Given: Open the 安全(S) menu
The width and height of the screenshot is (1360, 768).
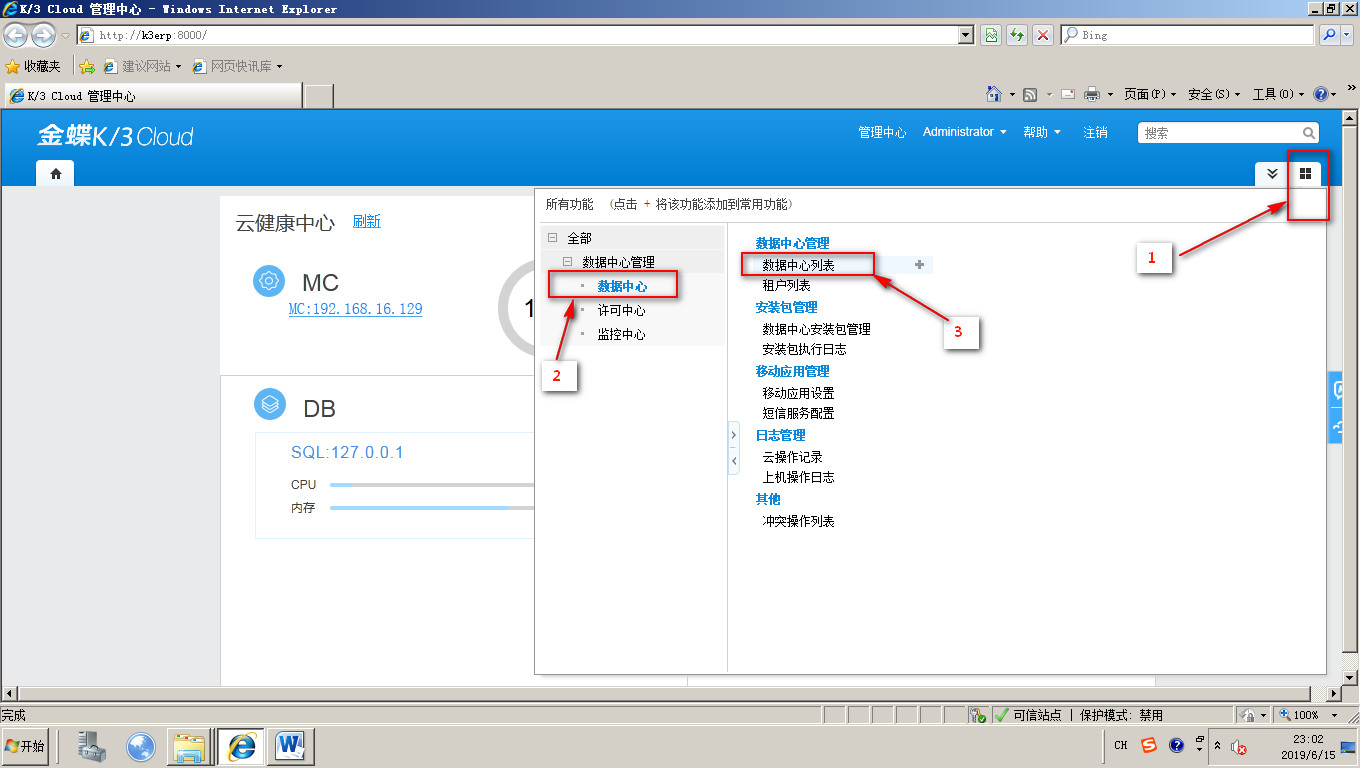Looking at the screenshot, I should pos(1214,94).
